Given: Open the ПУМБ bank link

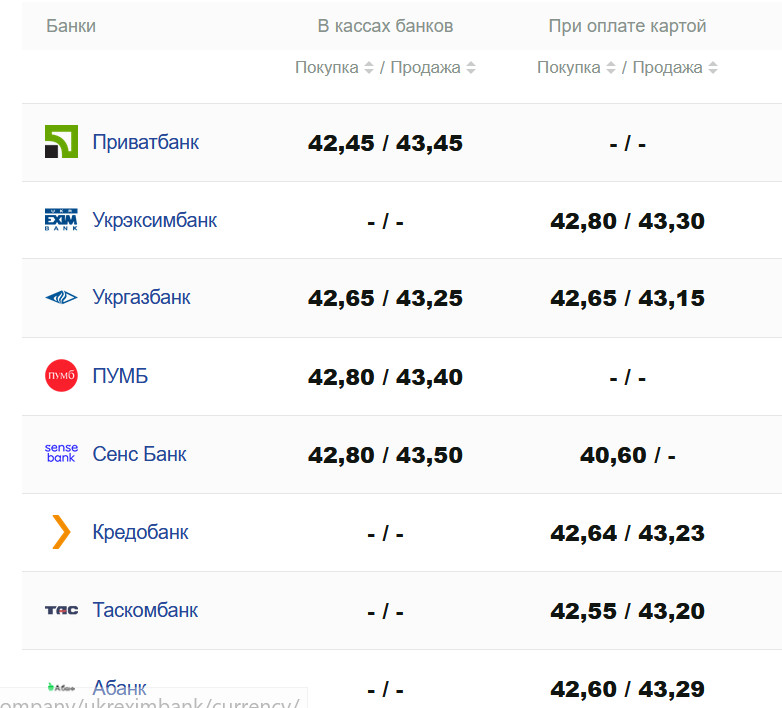Looking at the screenshot, I should [120, 376].
